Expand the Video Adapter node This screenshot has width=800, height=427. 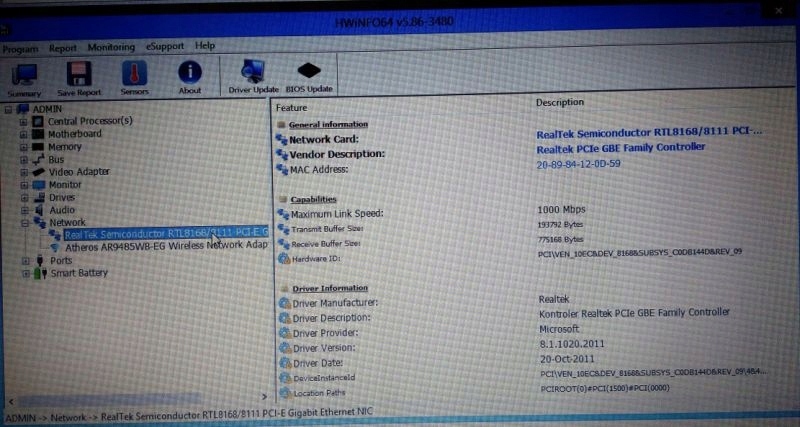pyautogui.click(x=24, y=172)
